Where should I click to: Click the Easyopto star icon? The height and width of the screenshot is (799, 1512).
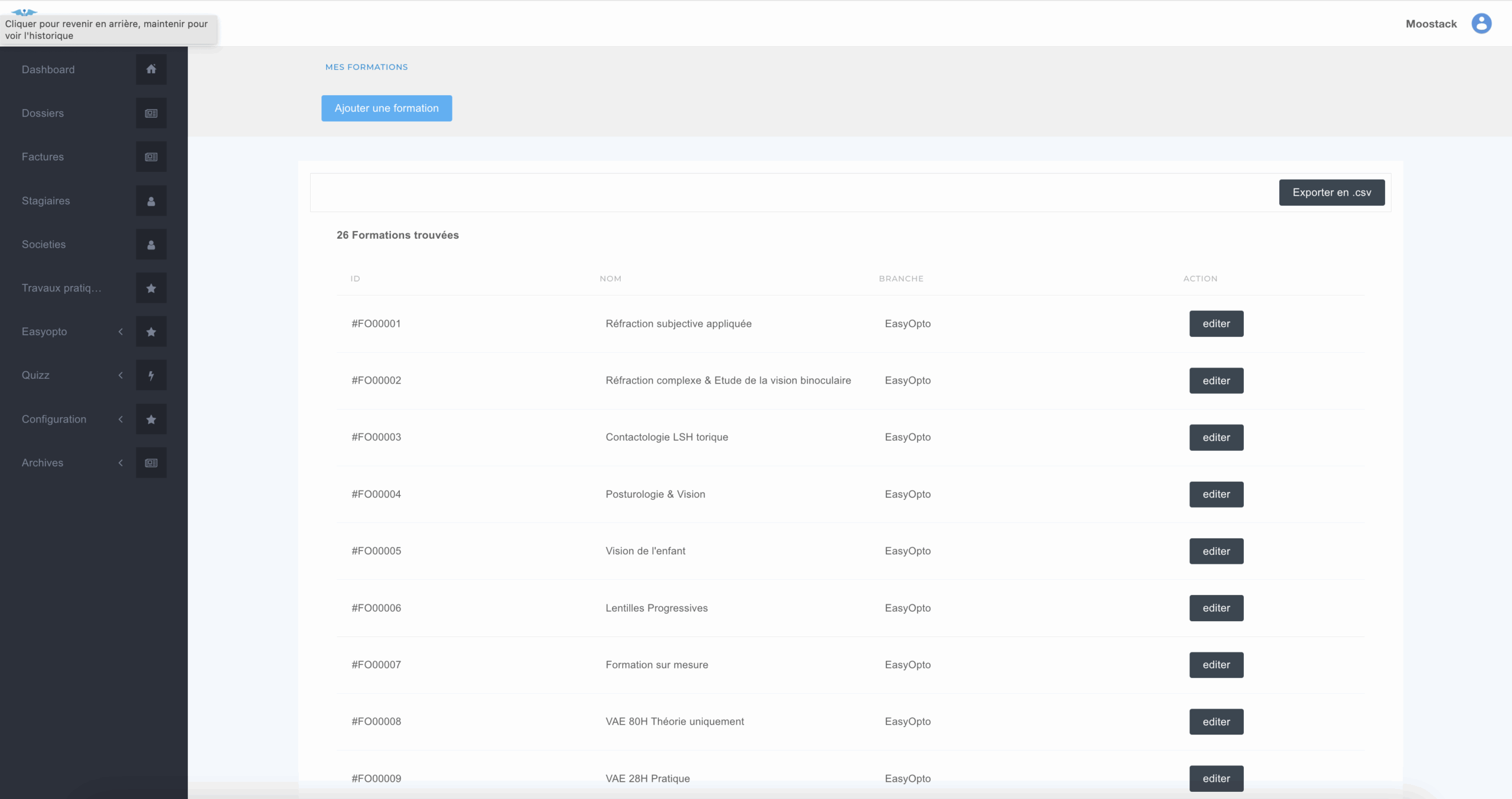point(151,332)
